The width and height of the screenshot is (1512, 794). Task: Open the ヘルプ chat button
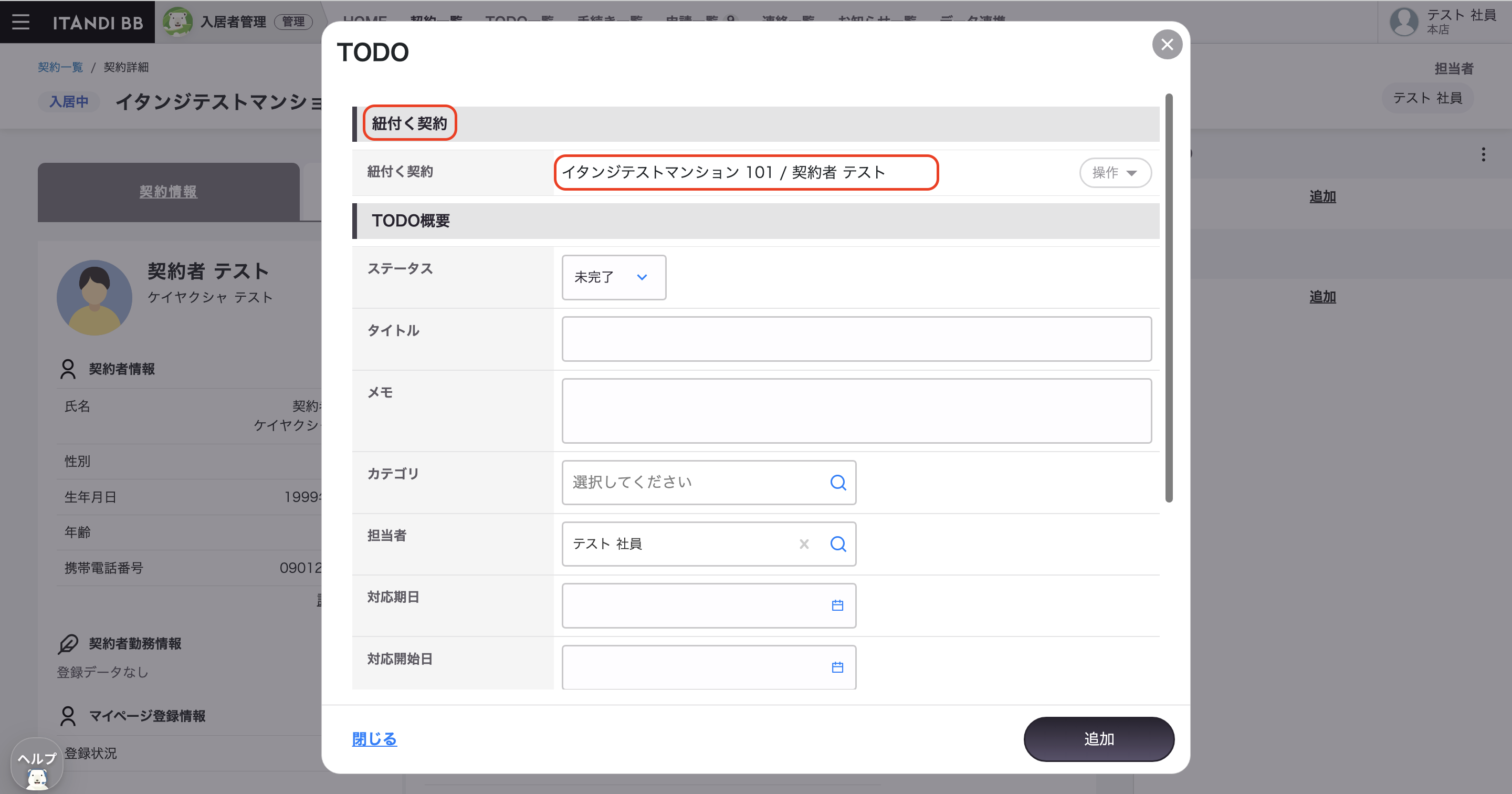[x=37, y=765]
